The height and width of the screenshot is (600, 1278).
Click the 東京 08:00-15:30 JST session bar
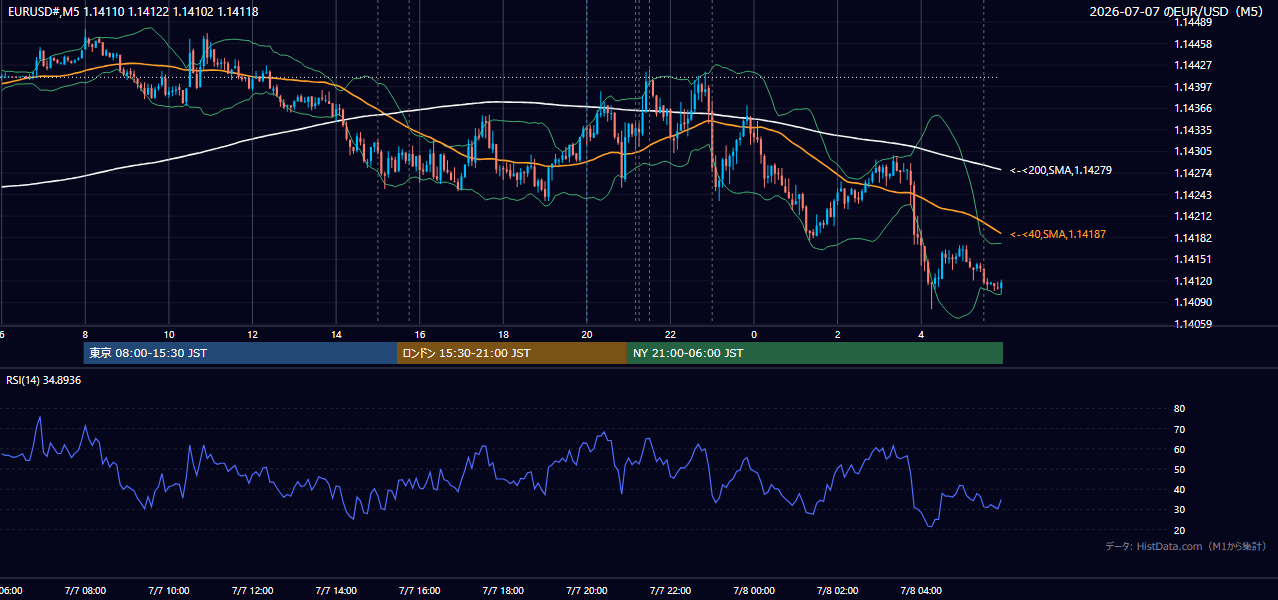[240, 353]
